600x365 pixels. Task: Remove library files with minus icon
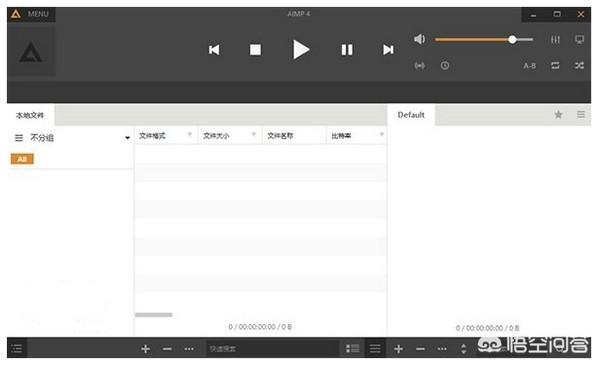[x=167, y=349]
